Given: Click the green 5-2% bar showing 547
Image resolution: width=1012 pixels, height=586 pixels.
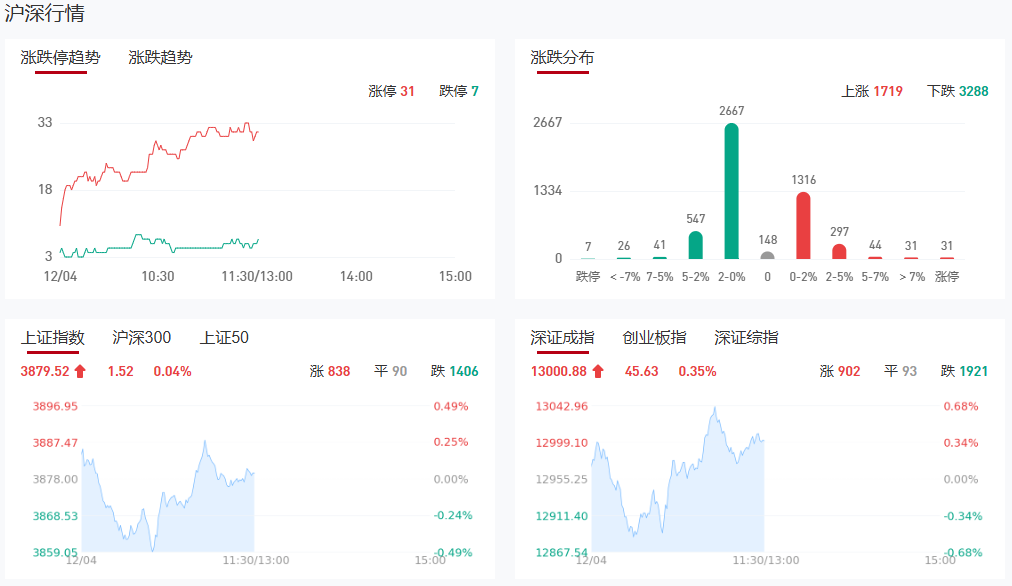Looking at the screenshot, I should point(696,245).
